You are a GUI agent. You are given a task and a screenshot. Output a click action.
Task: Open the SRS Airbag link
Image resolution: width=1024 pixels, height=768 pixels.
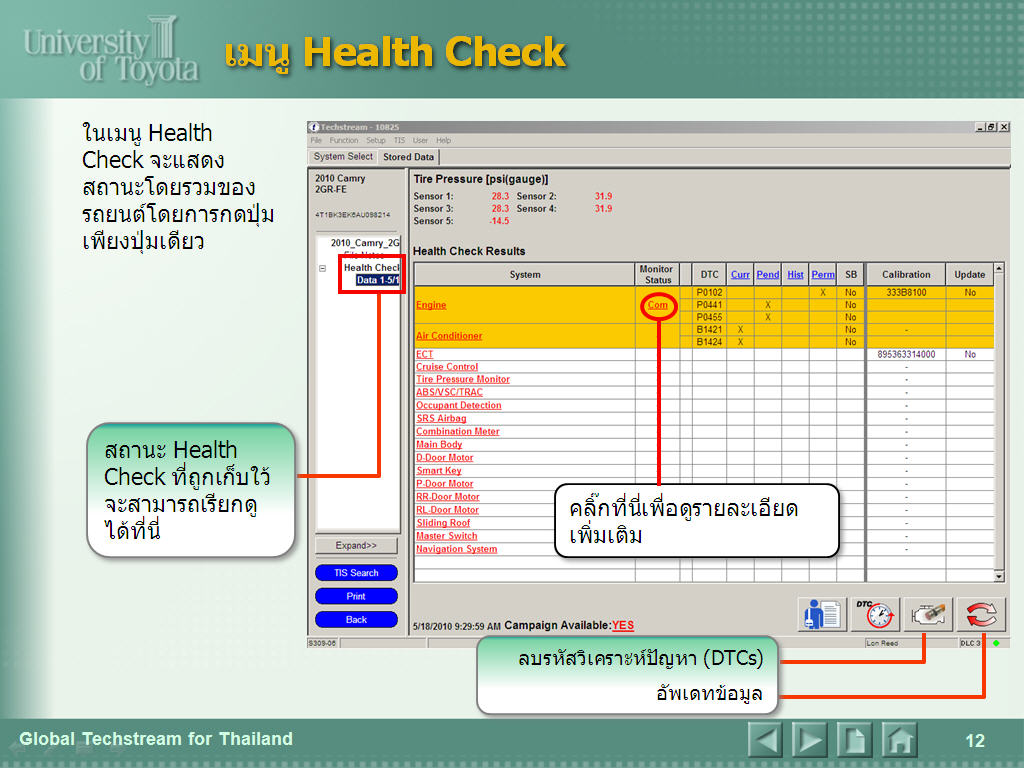click(441, 419)
